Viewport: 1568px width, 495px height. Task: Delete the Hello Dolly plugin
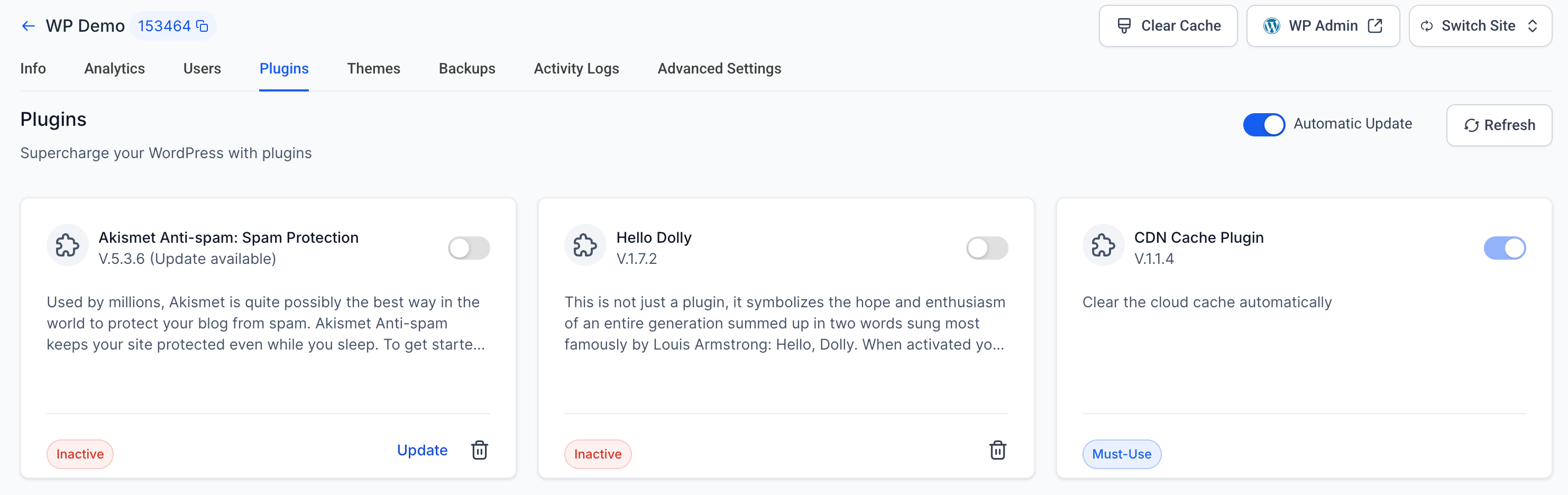pos(997,450)
